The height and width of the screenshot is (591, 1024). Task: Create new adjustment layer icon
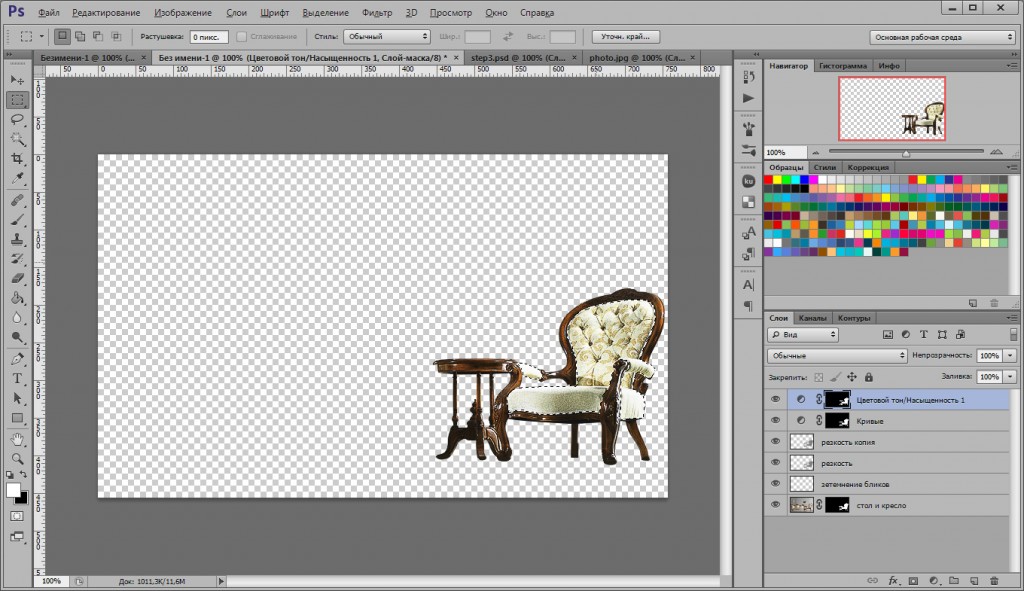click(934, 580)
